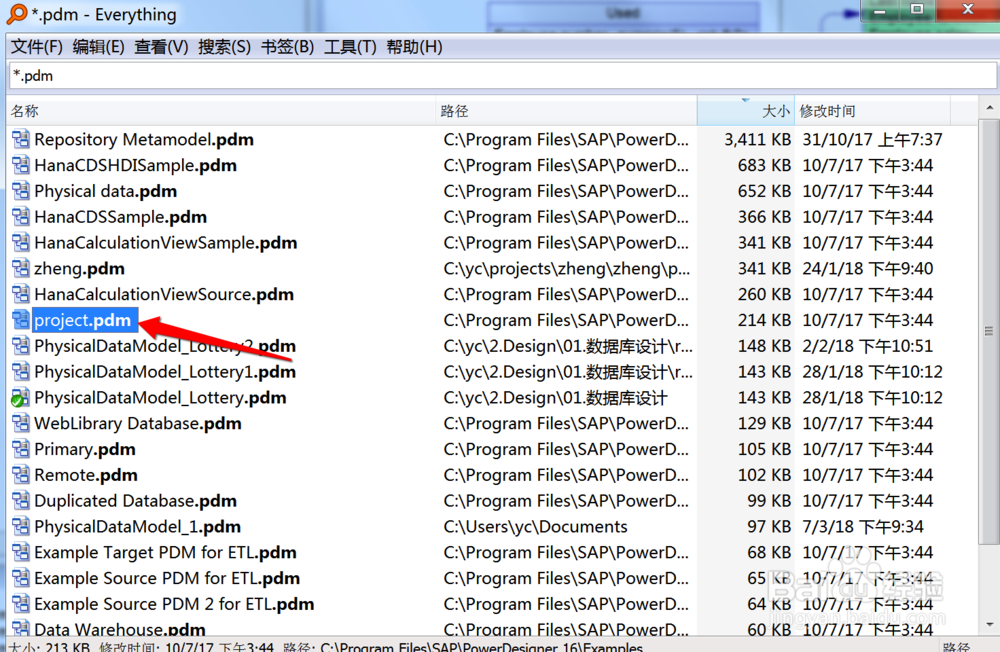Select the file name zheng.pdm
1000x652 pixels.
click(x=80, y=269)
